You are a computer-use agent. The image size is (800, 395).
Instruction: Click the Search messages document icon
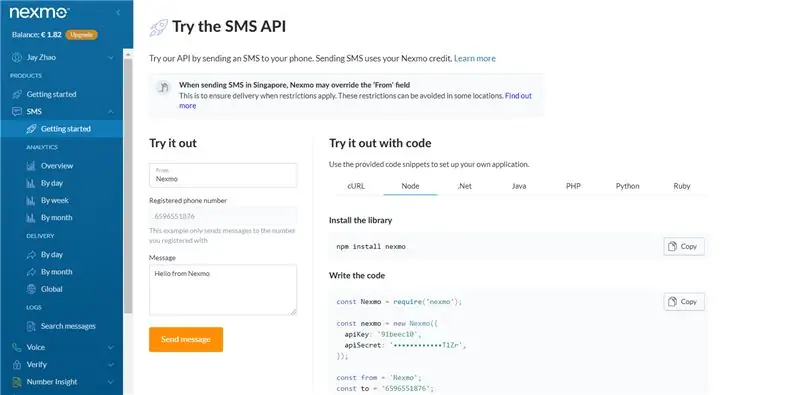[x=31, y=326]
